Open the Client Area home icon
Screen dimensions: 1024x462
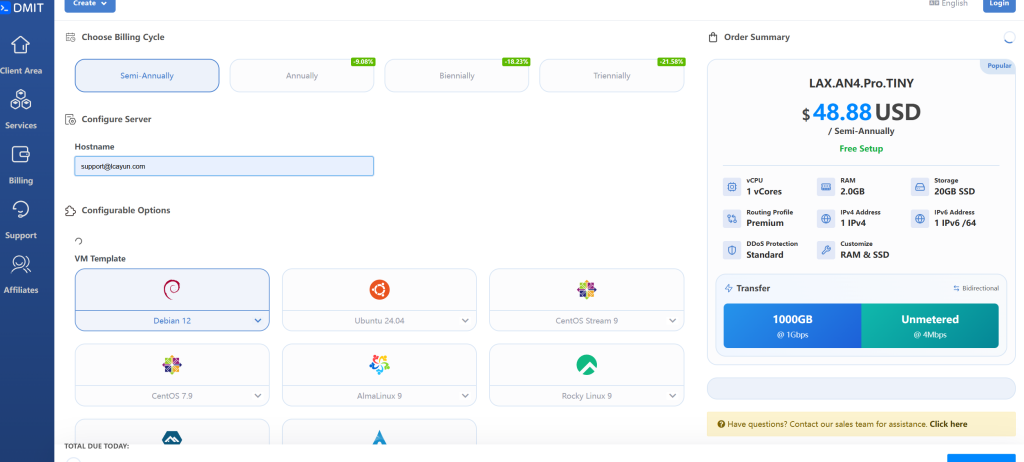coord(20,46)
